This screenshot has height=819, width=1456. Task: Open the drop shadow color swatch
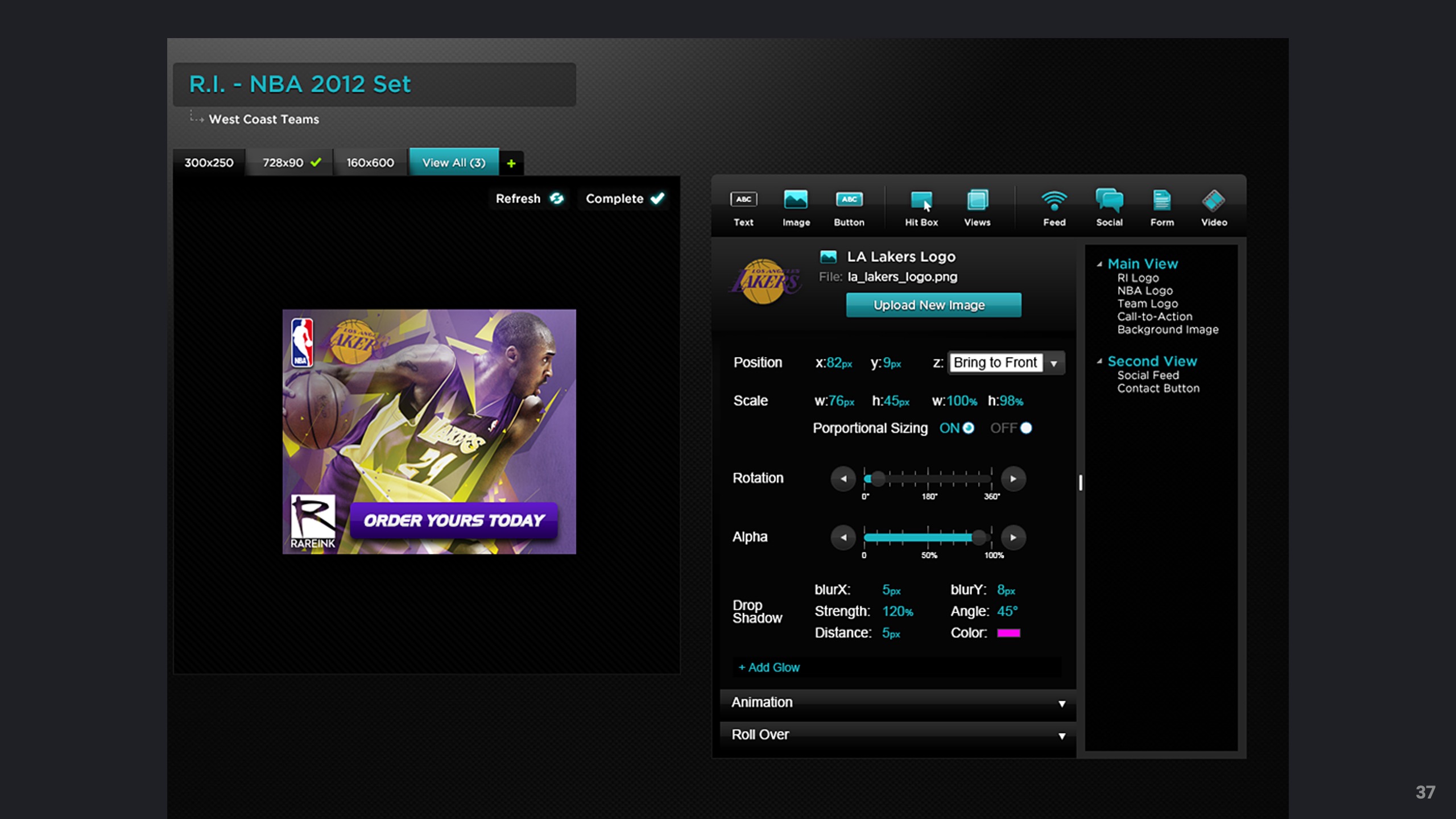[1008, 633]
